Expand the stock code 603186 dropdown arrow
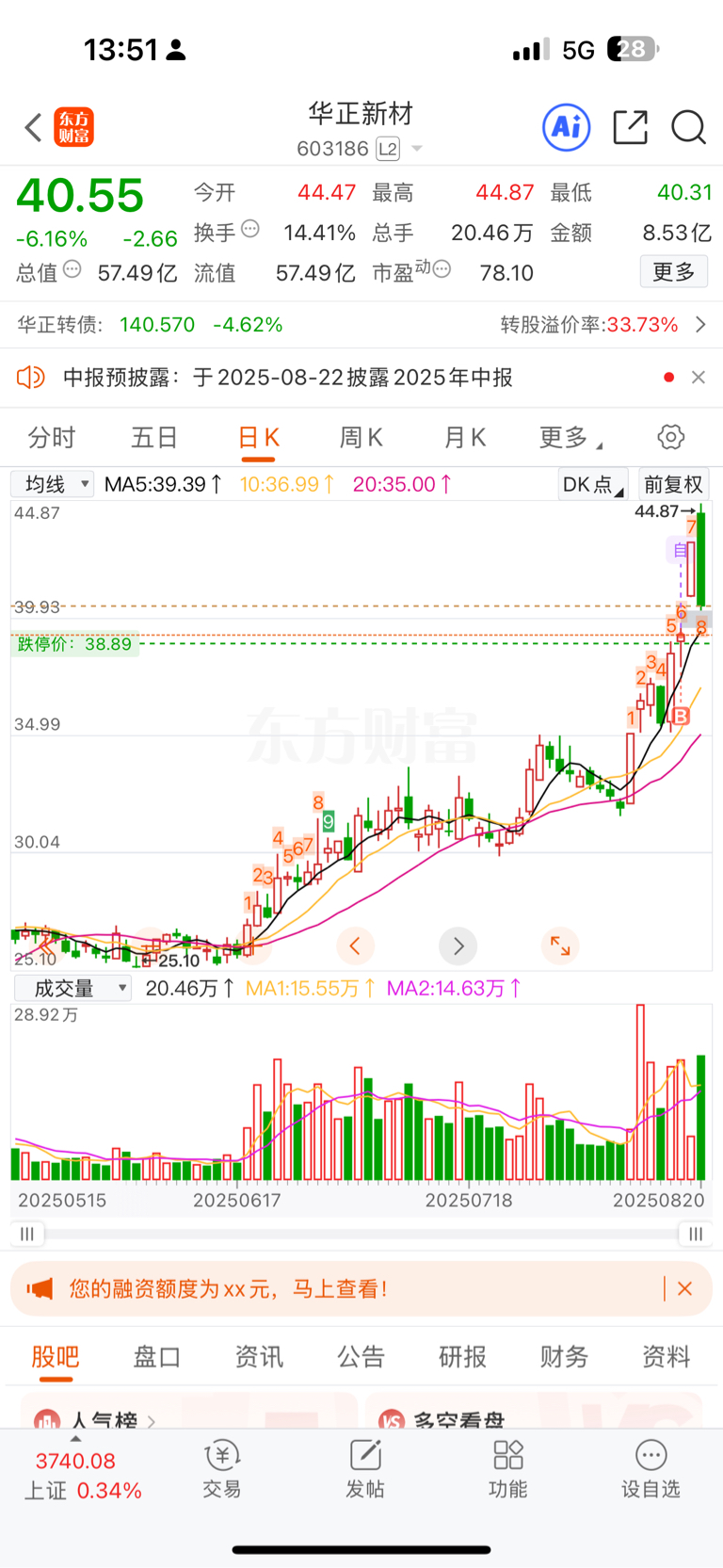Image resolution: width=723 pixels, height=1568 pixels. (417, 149)
